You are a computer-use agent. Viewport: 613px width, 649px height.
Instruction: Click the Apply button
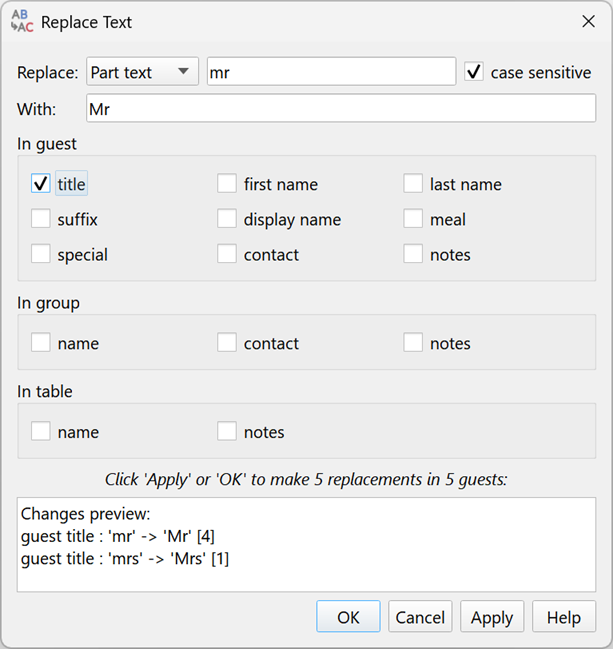(x=492, y=617)
